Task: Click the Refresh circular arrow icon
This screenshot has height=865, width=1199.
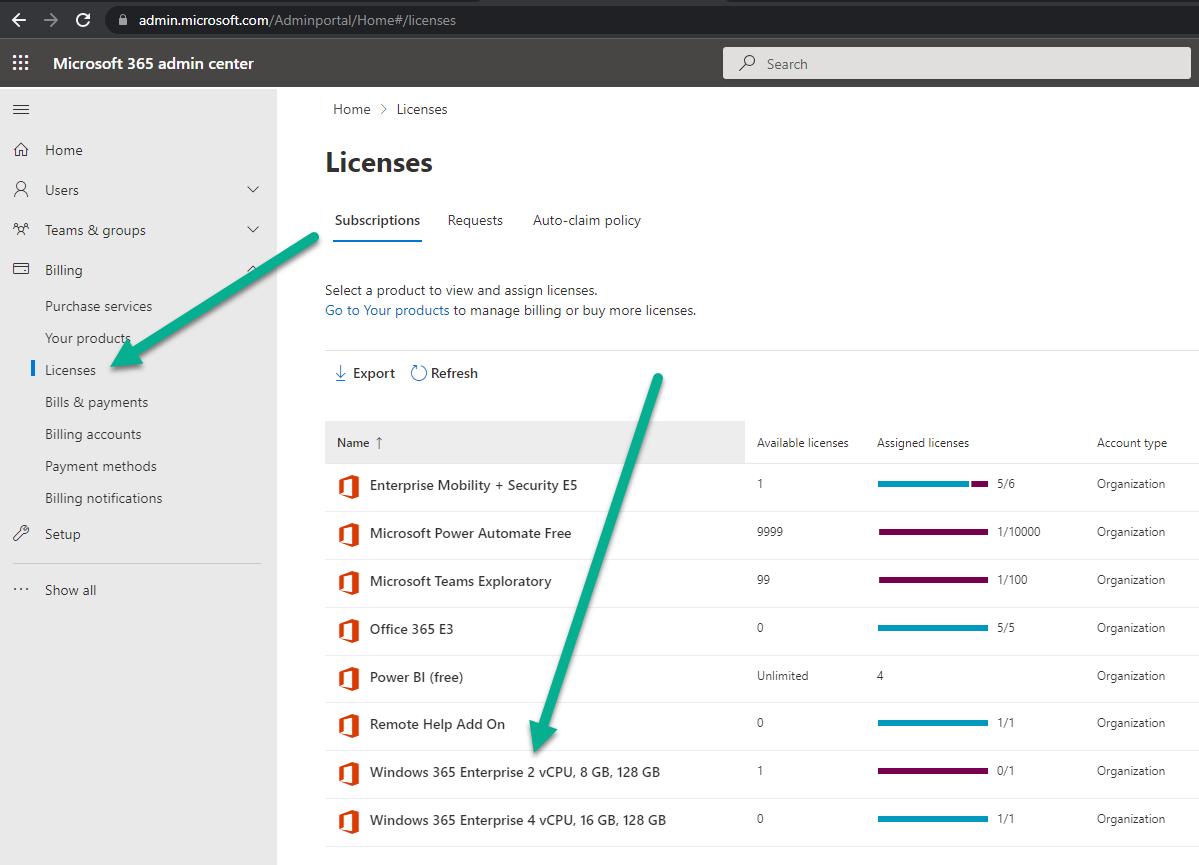Action: [x=418, y=373]
